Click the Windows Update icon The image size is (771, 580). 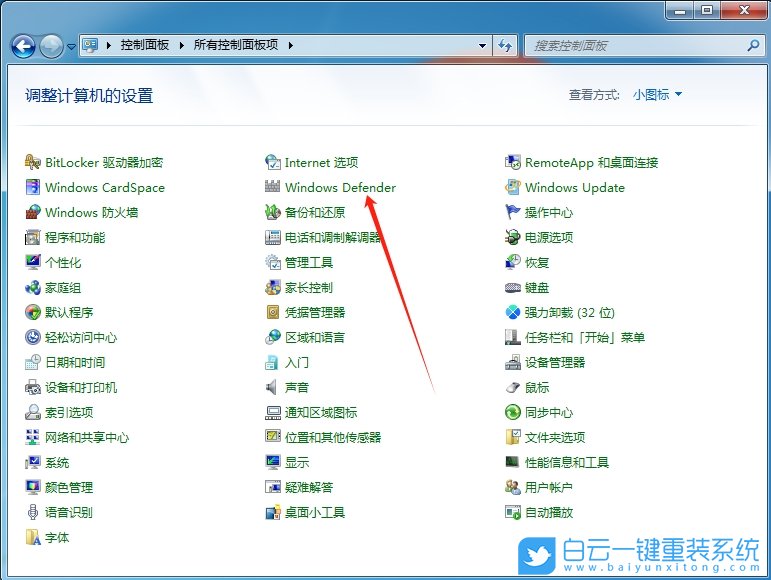pos(512,187)
